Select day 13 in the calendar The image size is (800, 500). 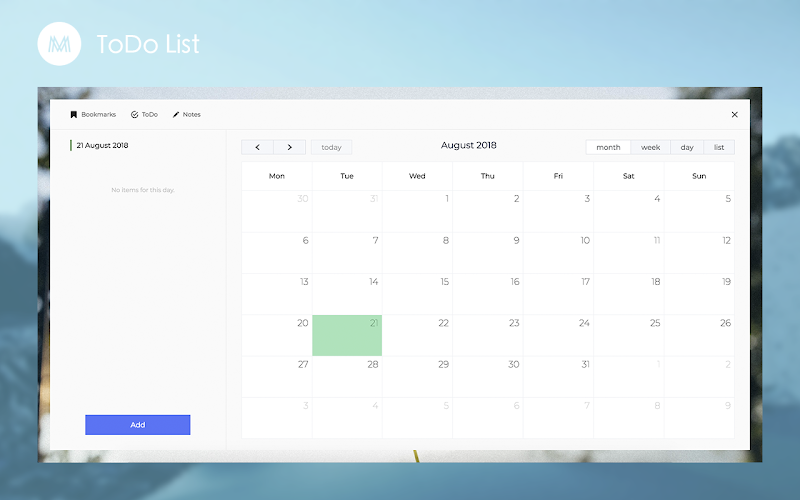click(x=277, y=294)
